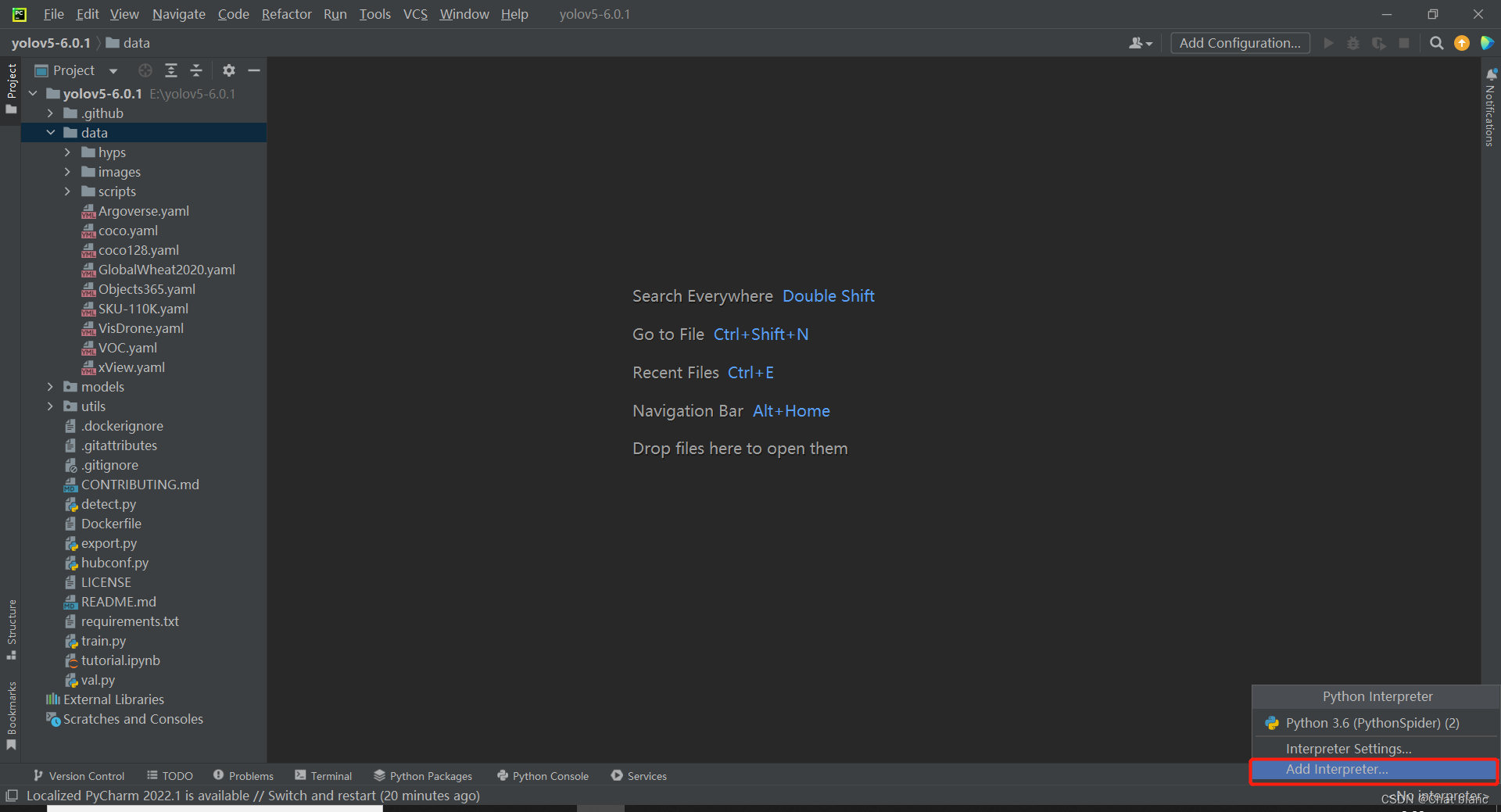Select .gitignore file
The height and width of the screenshot is (812, 1501).
(102, 465)
